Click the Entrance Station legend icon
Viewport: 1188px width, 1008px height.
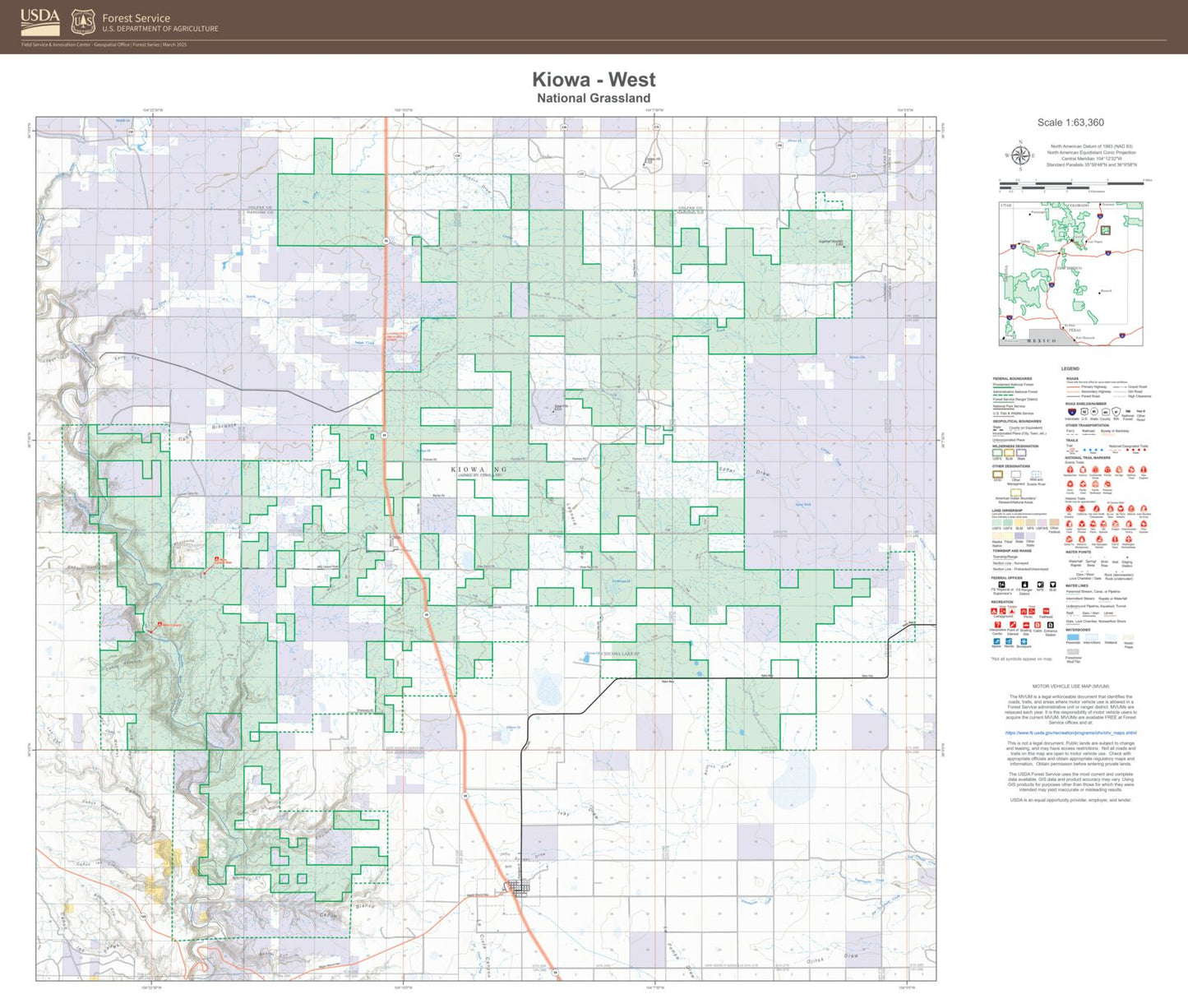point(1049,626)
